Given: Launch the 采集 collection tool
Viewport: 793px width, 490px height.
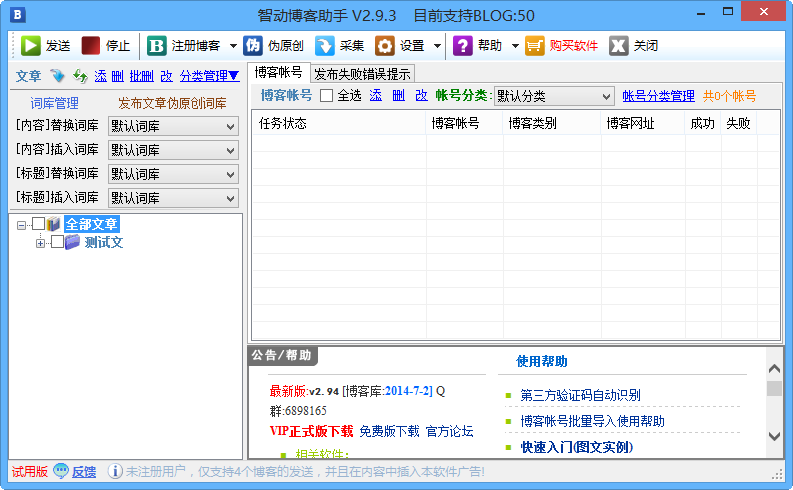Looking at the screenshot, I should point(325,46).
